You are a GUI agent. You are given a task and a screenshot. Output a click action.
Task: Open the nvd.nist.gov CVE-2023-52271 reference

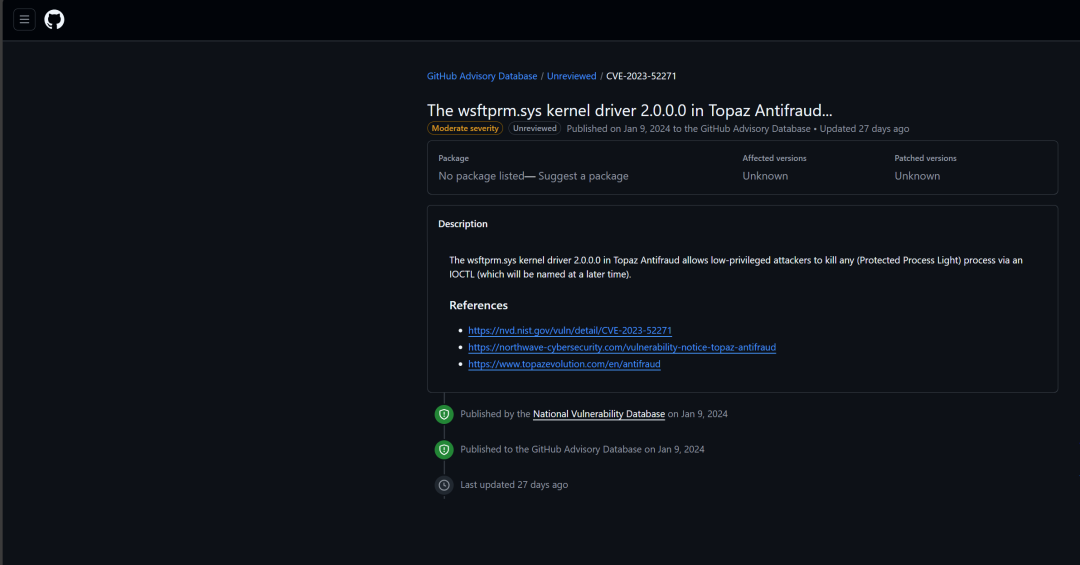(x=570, y=330)
